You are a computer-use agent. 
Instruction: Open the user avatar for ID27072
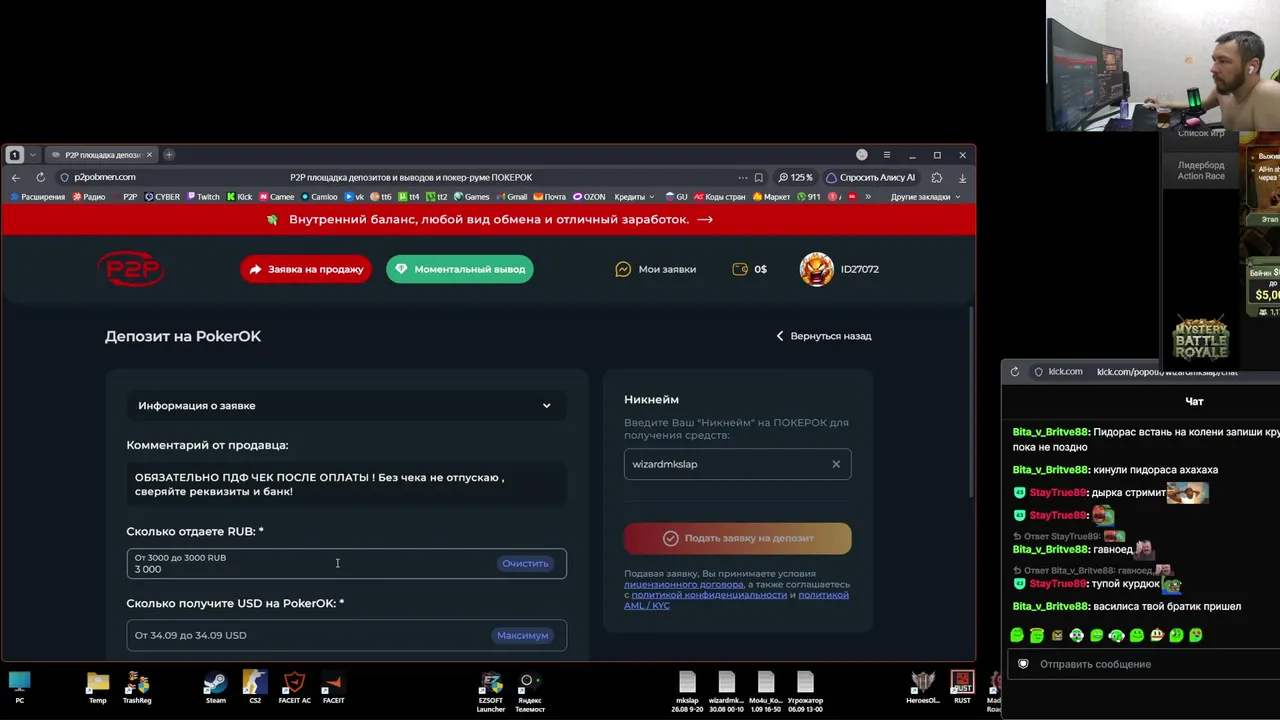[x=816, y=269]
